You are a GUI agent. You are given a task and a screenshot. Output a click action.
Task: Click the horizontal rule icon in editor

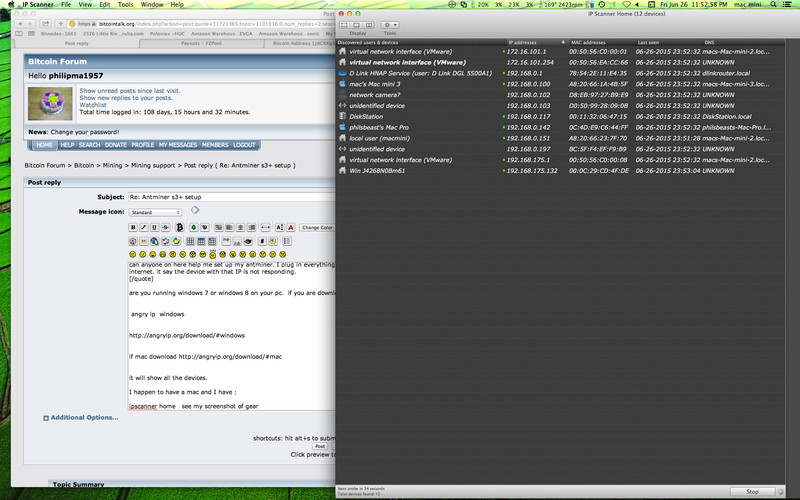(x=266, y=228)
